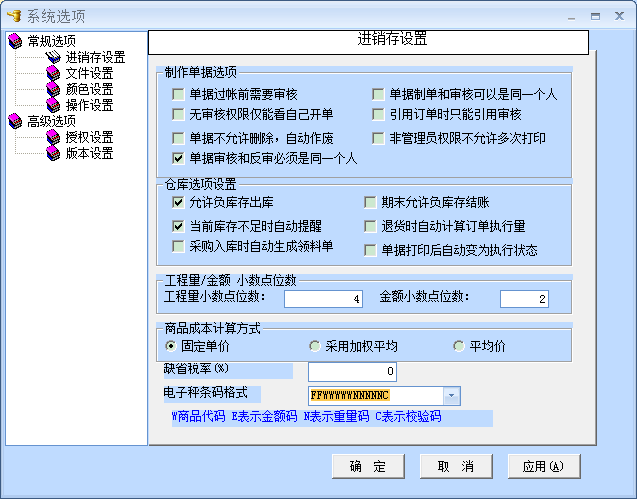The width and height of the screenshot is (637, 499).
Task: Click the 系统选项 title bar icon
Action: 14,16
